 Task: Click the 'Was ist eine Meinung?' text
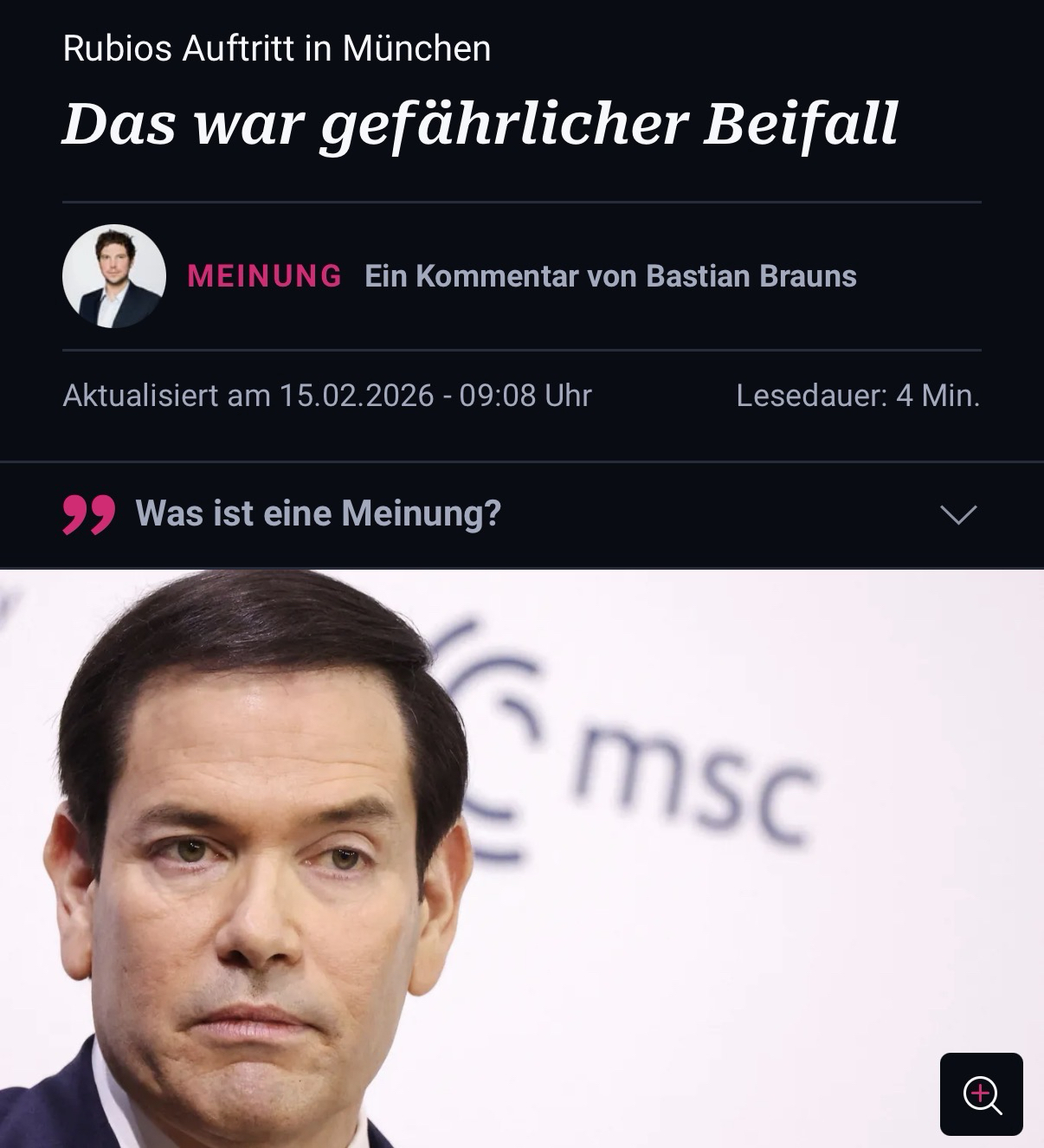click(x=319, y=513)
